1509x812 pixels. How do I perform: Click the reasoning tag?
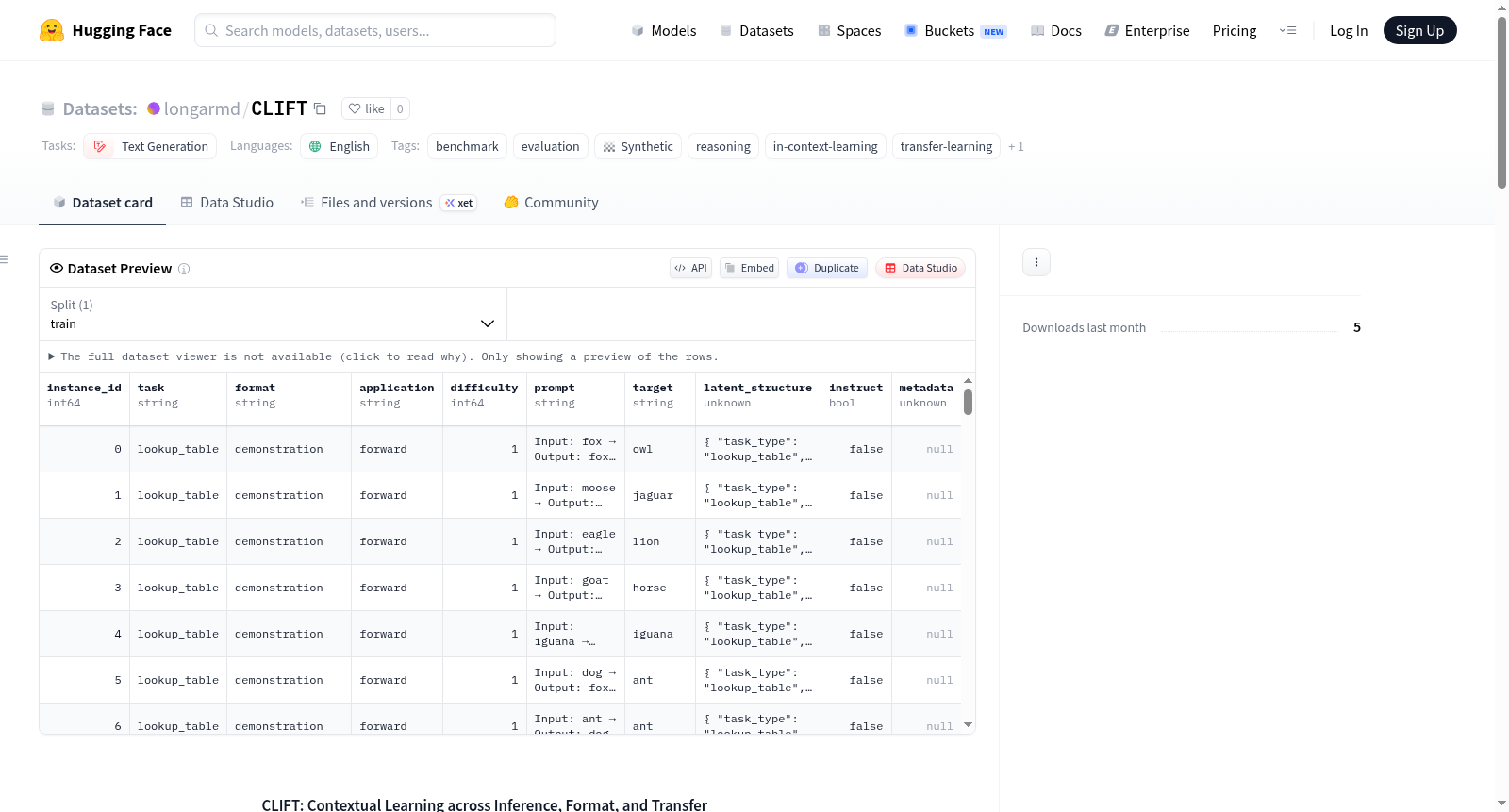(723, 146)
